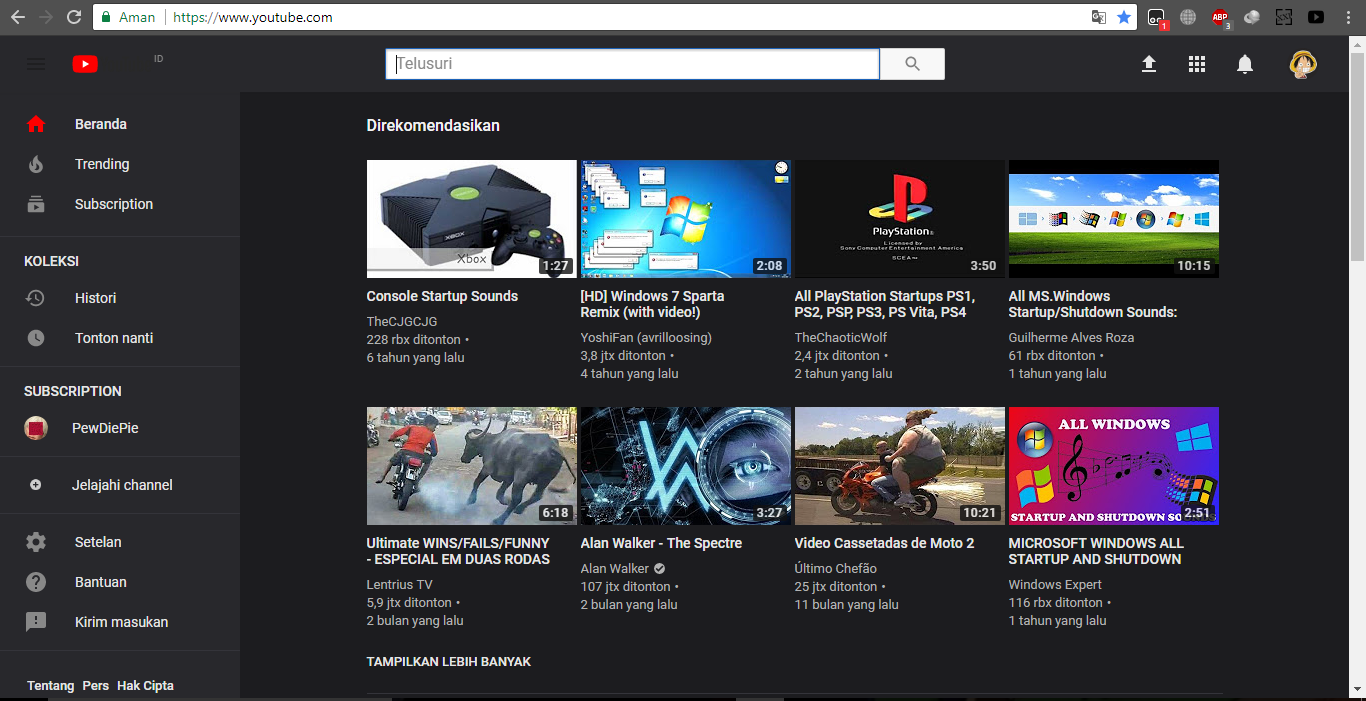1366x701 pixels.
Task: Open the YouTube apps grid
Action: coord(1197,64)
